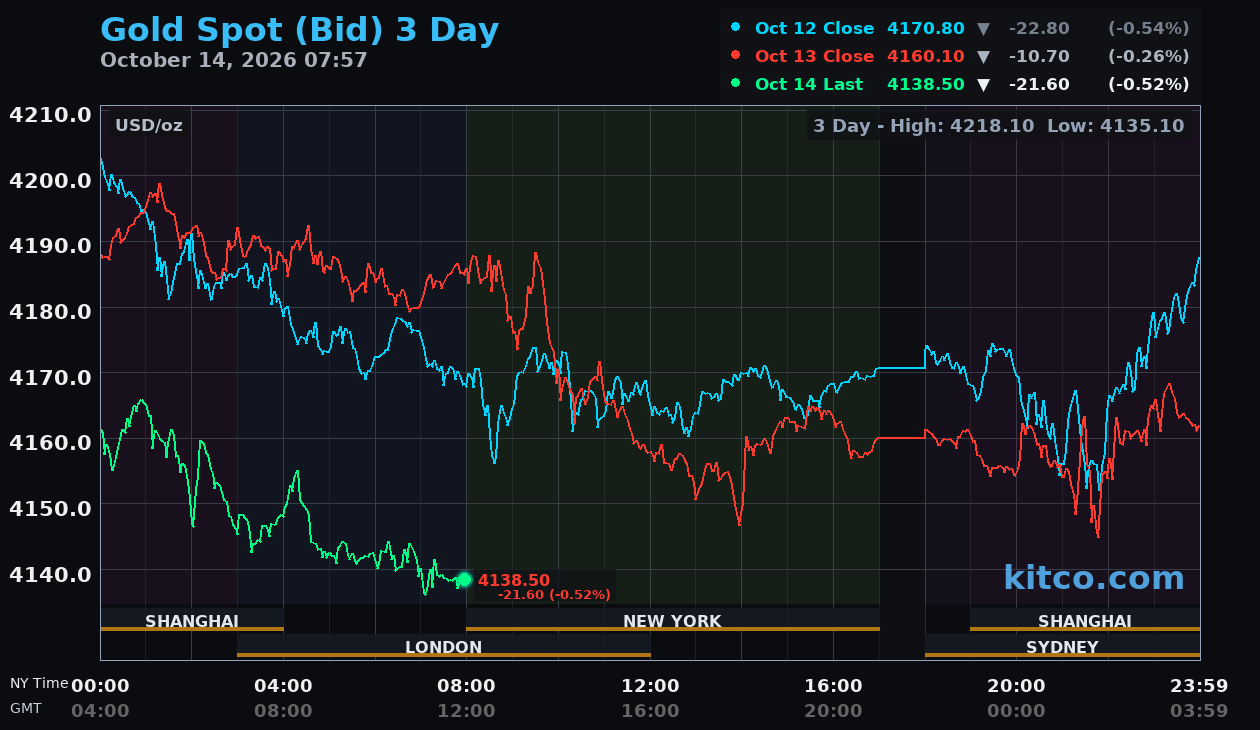
Task: Click the NY Time axis label
Action: point(39,683)
